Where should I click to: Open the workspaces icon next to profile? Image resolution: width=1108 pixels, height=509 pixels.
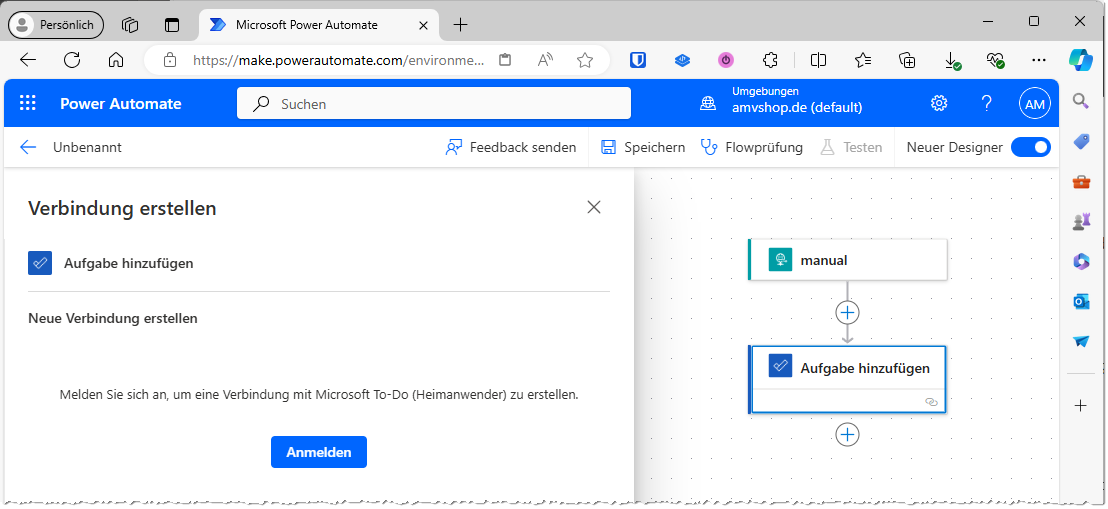pos(129,25)
